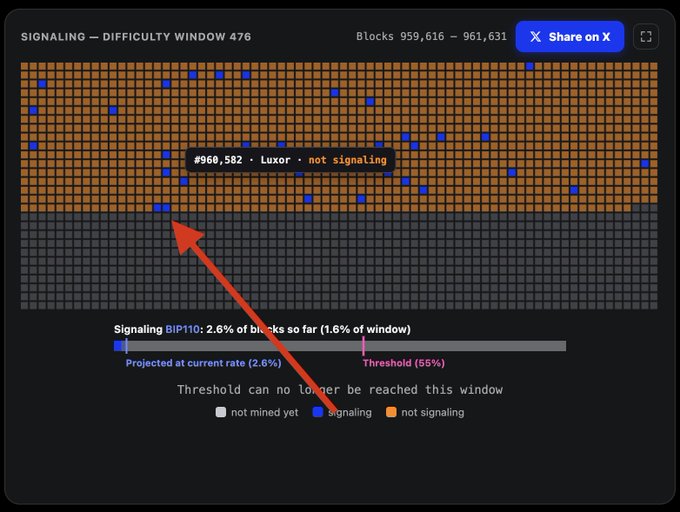
Task: Click the blue 'signaling' legend swatch
Action: (x=318, y=412)
